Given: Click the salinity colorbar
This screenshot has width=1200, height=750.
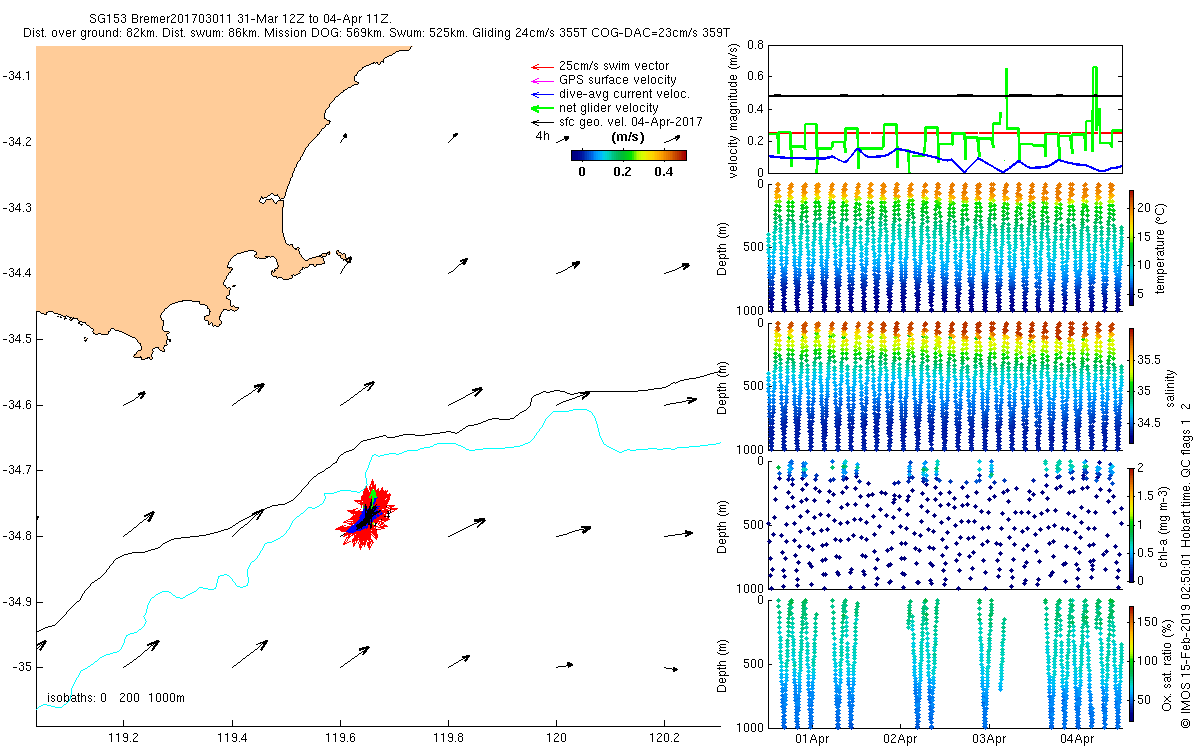Looking at the screenshot, I should (1131, 384).
